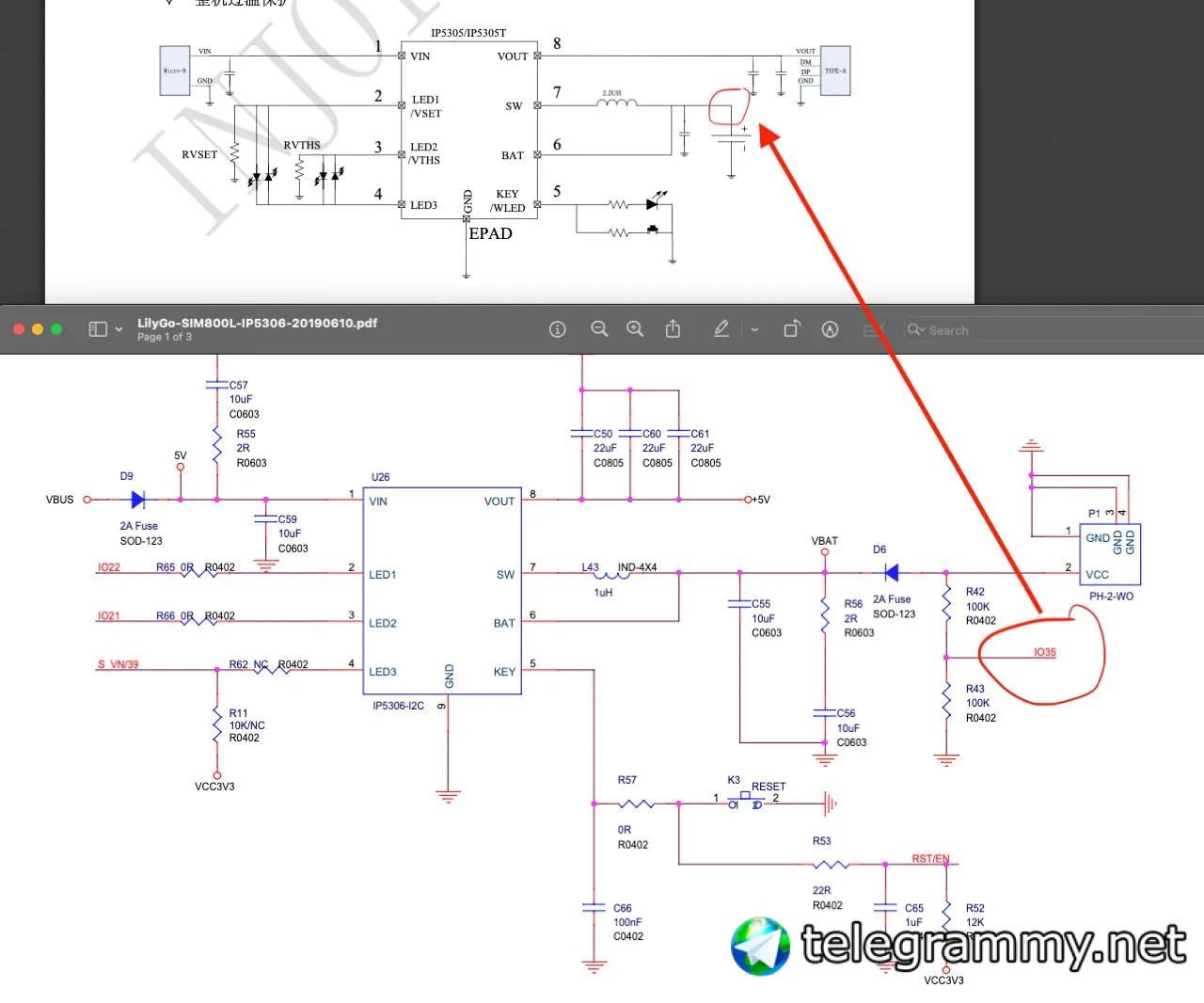The height and width of the screenshot is (1003, 1204).
Task: Show the document inspector info icon
Action: click(x=558, y=329)
